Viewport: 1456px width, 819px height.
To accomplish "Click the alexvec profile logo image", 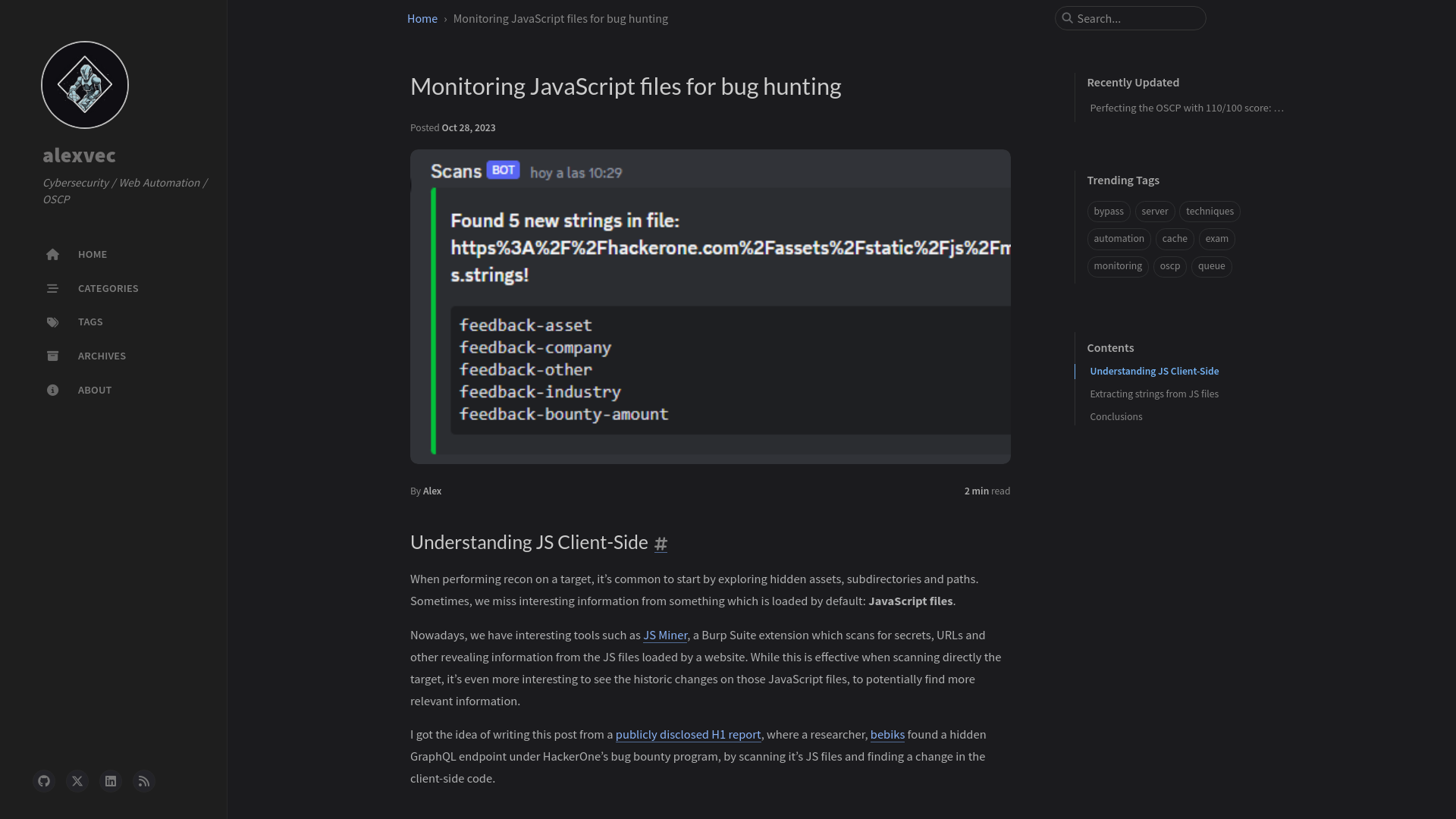I will [x=85, y=85].
